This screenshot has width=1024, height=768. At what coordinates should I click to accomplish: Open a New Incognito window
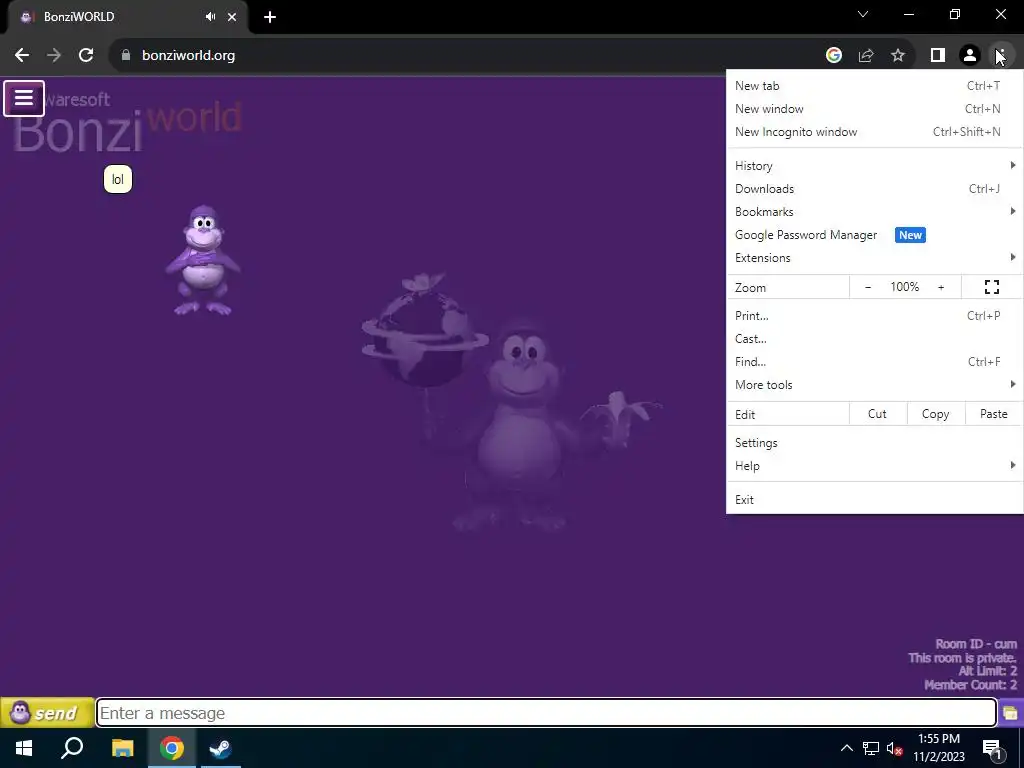pyautogui.click(x=874, y=131)
